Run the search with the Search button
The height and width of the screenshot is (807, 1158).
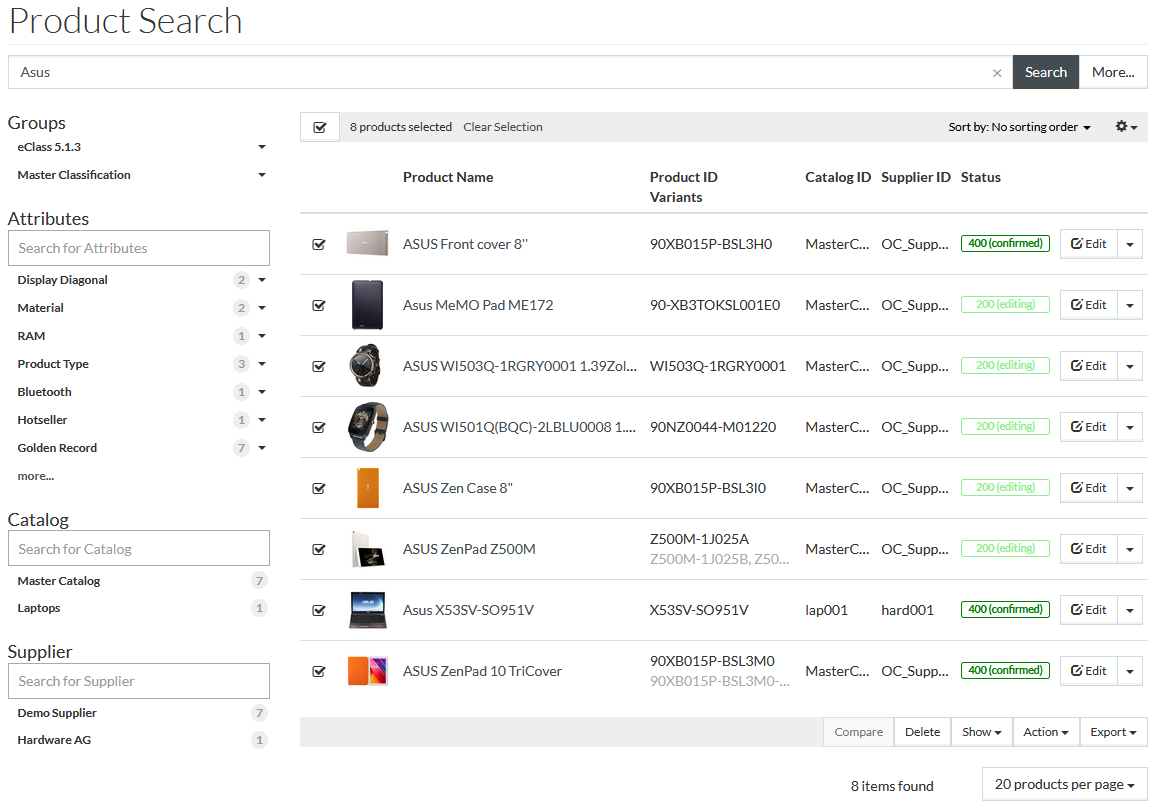click(1046, 72)
